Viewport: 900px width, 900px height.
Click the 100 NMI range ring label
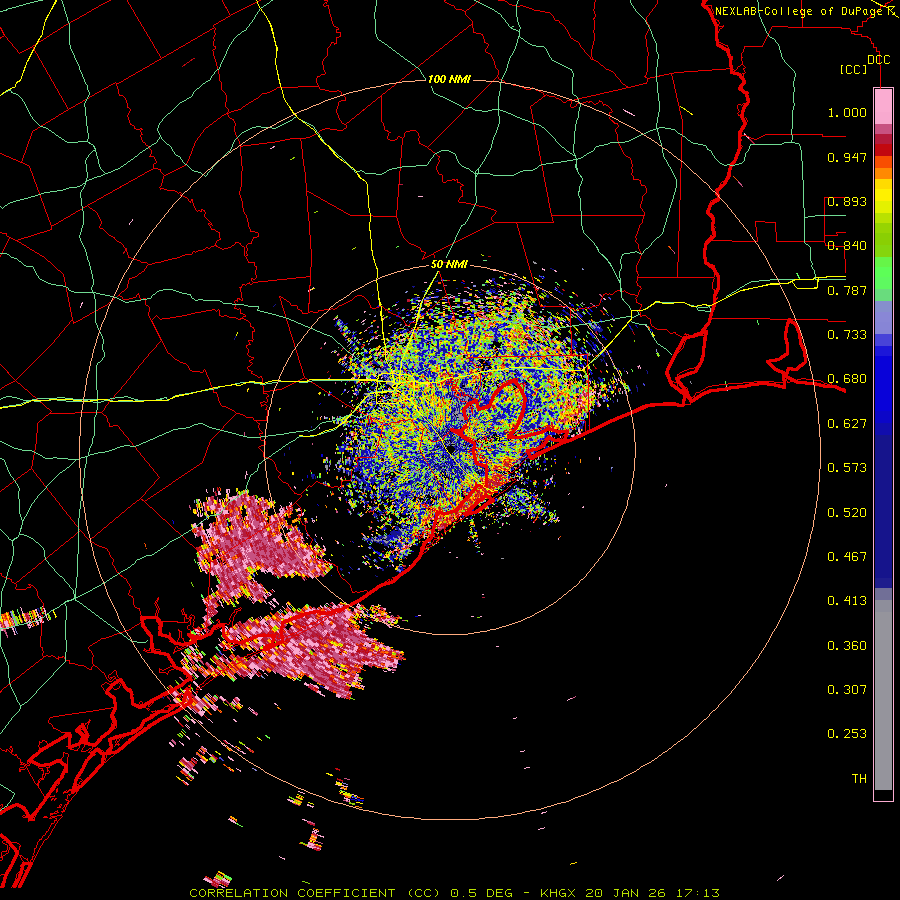point(449,79)
